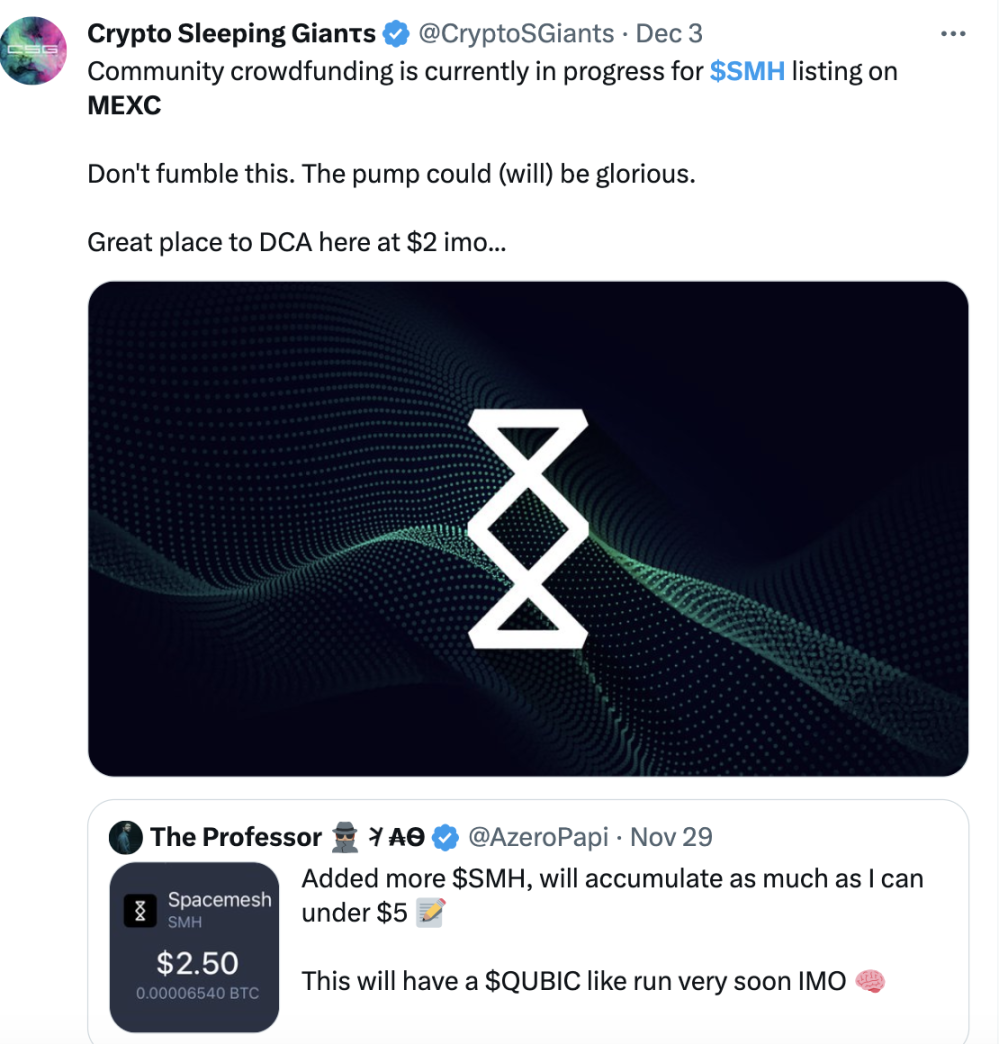This screenshot has height=1044, width=999.
Task: Click verified badge beside Crypto Sleeping Giants
Action: (397, 34)
